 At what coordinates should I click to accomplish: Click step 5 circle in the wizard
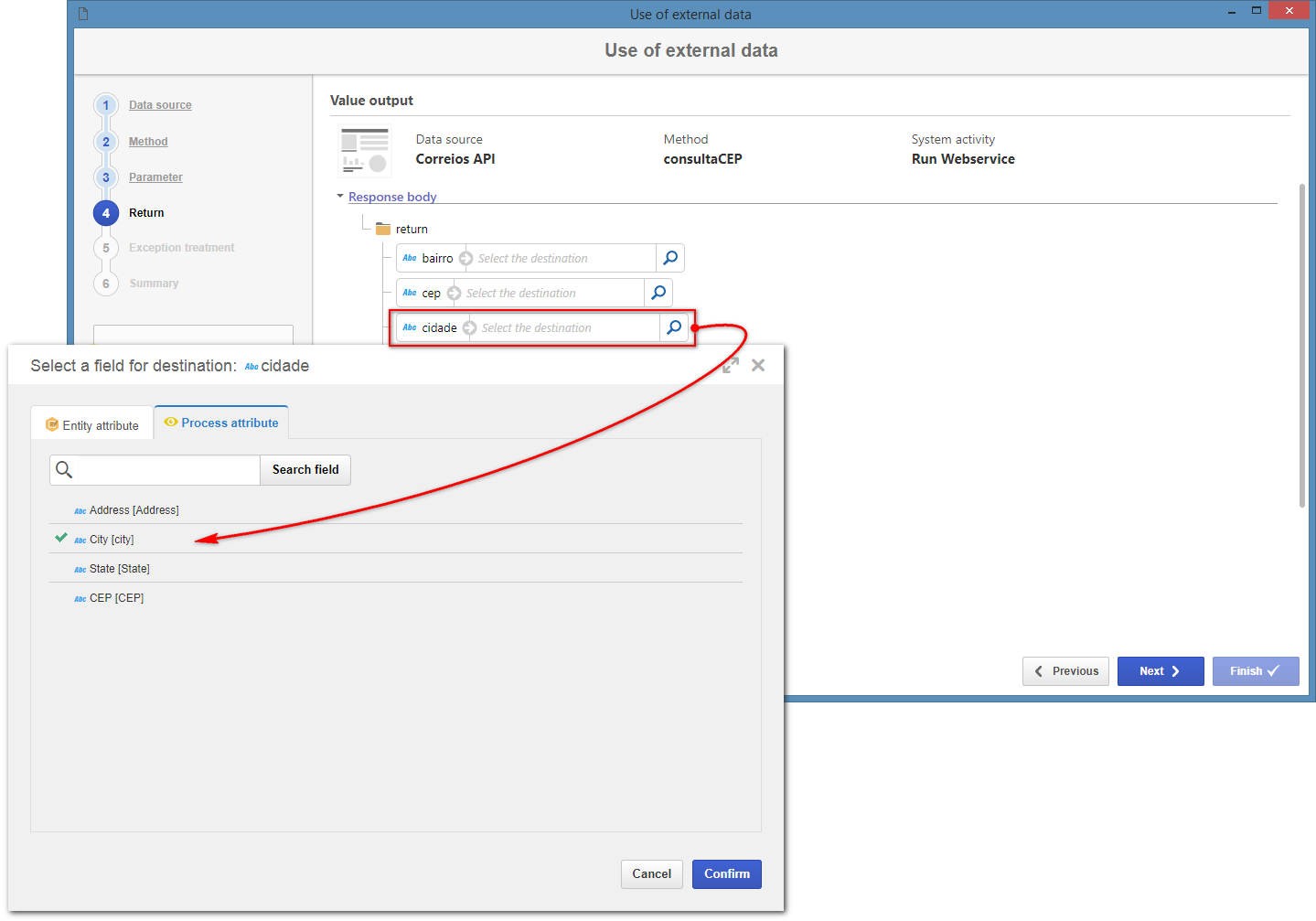coord(106,248)
